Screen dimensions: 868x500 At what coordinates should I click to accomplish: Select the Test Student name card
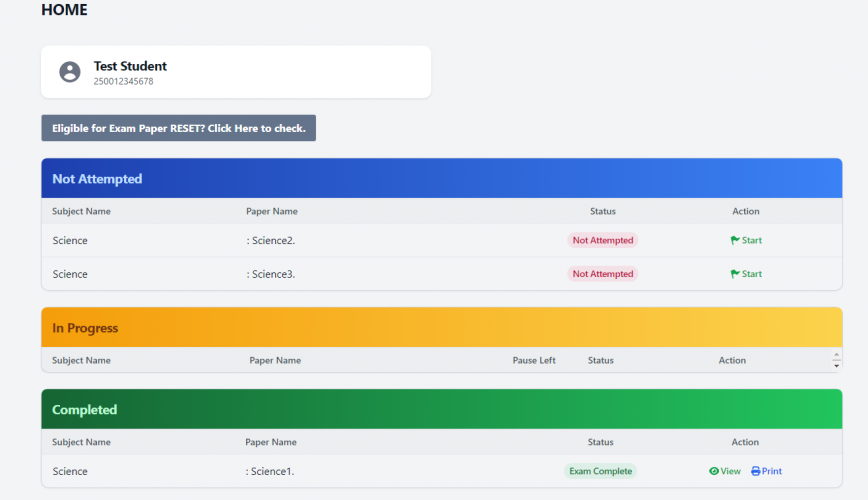[235, 72]
